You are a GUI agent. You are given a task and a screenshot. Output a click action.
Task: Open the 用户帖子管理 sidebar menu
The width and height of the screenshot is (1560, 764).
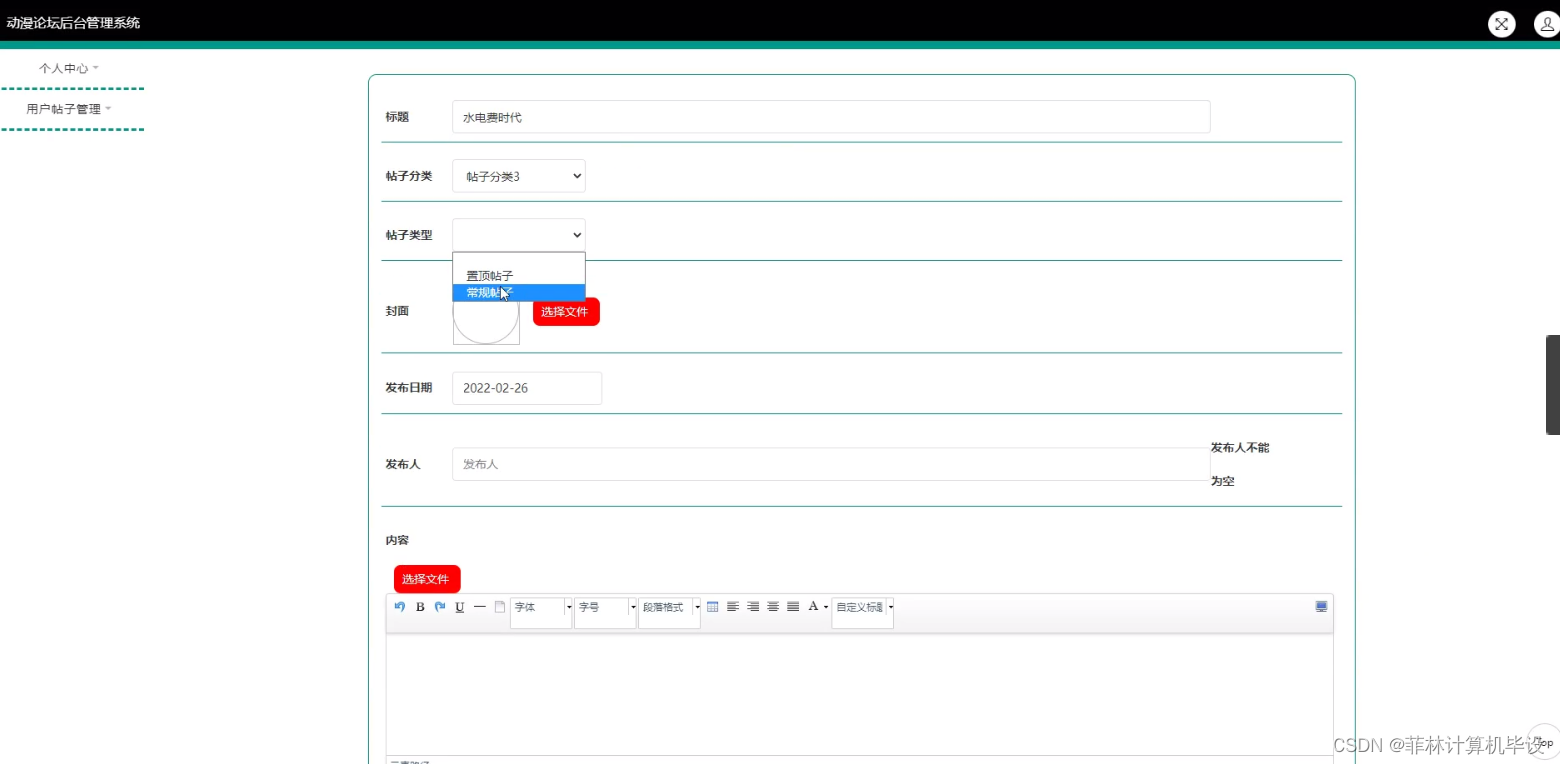click(x=72, y=108)
